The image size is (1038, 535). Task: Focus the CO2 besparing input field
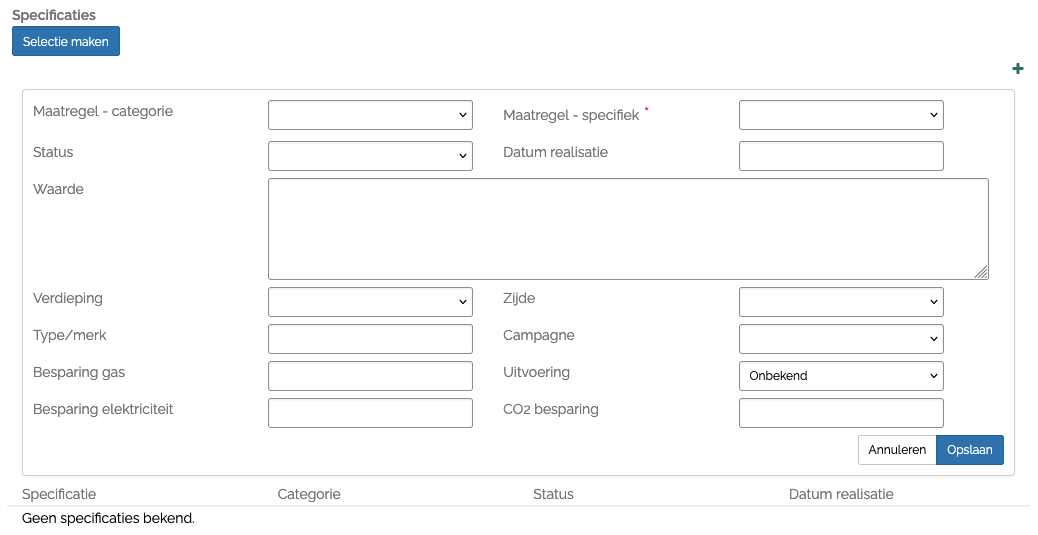point(840,413)
